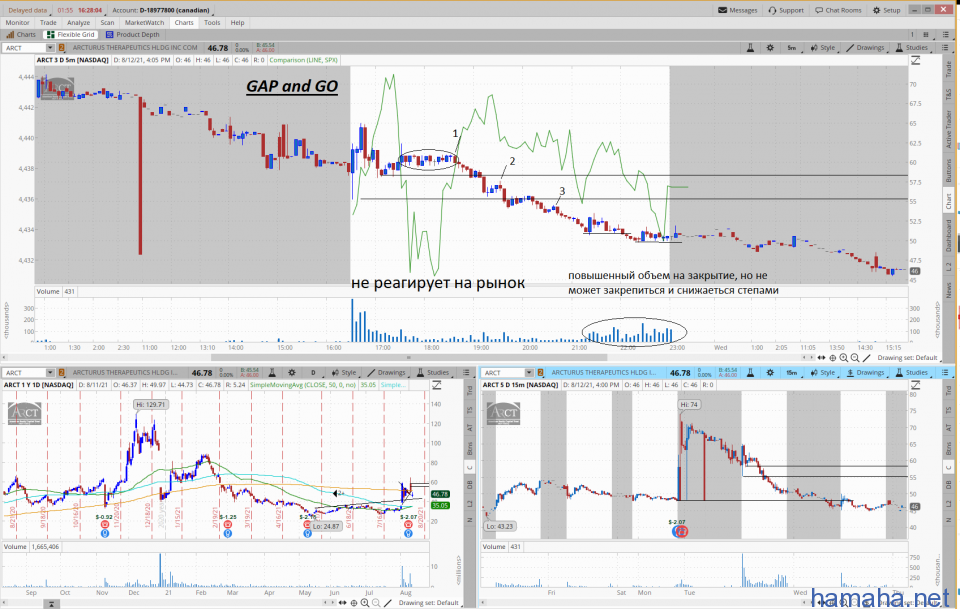Open the Drawings menu in the daily chart
The height and width of the screenshot is (609, 960).
click(x=386, y=373)
